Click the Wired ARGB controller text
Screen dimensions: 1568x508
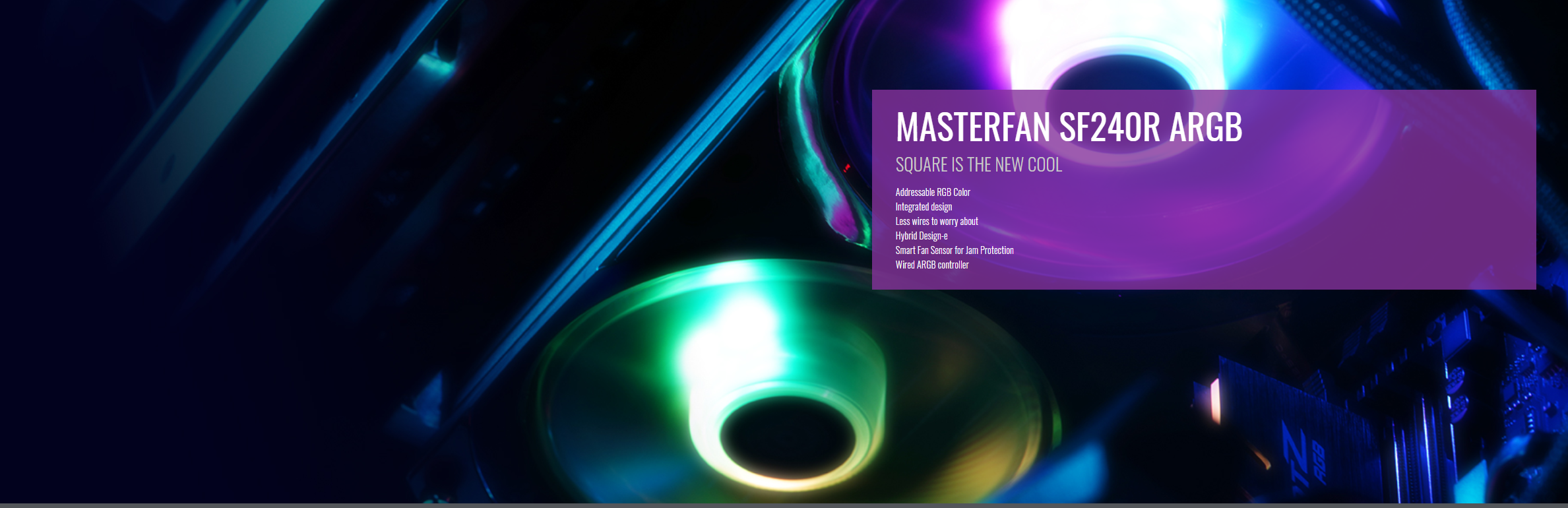pyautogui.click(x=932, y=265)
